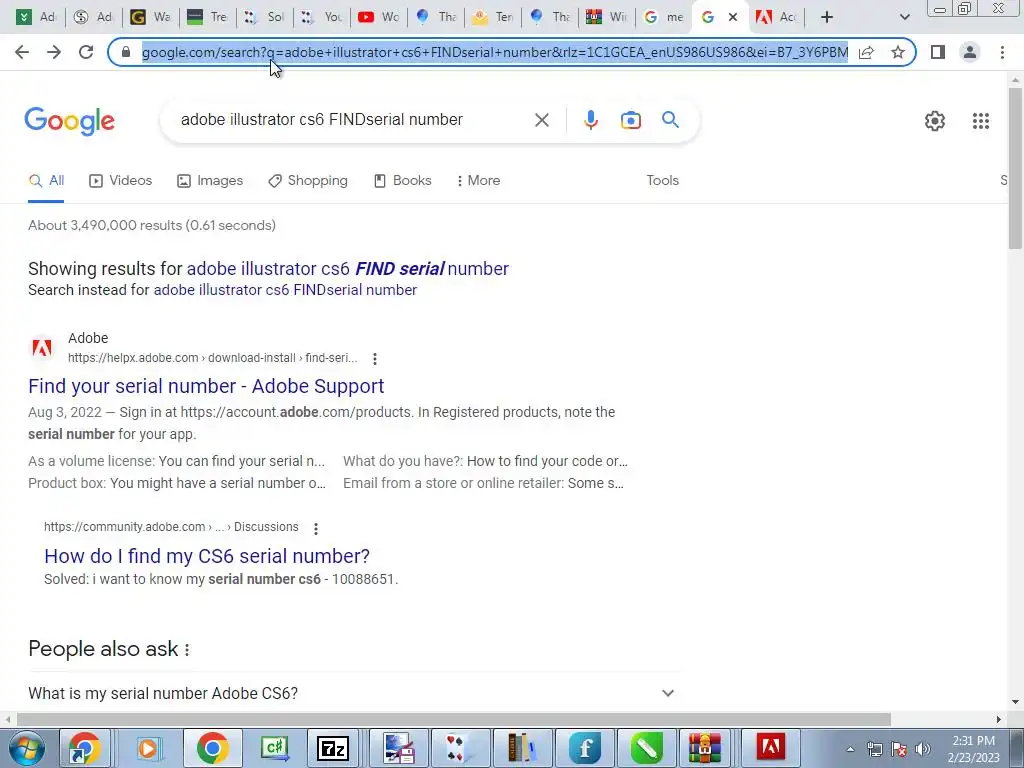Open the Windows Start menu
This screenshot has height=768, width=1024.
(26, 748)
